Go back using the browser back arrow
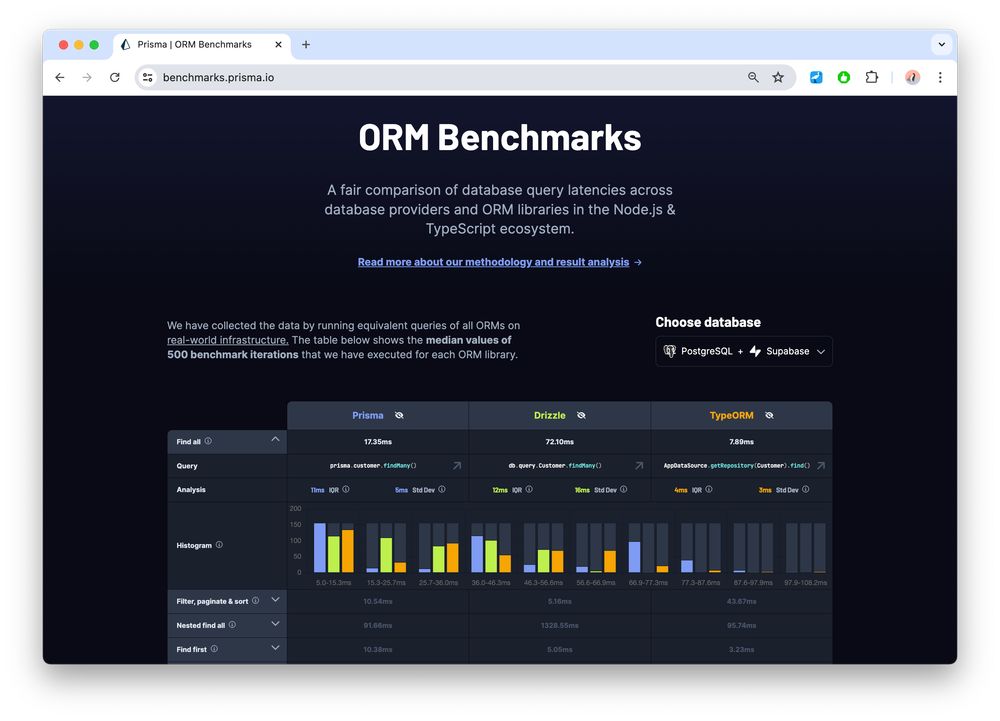This screenshot has width=1000, height=721. coord(60,77)
